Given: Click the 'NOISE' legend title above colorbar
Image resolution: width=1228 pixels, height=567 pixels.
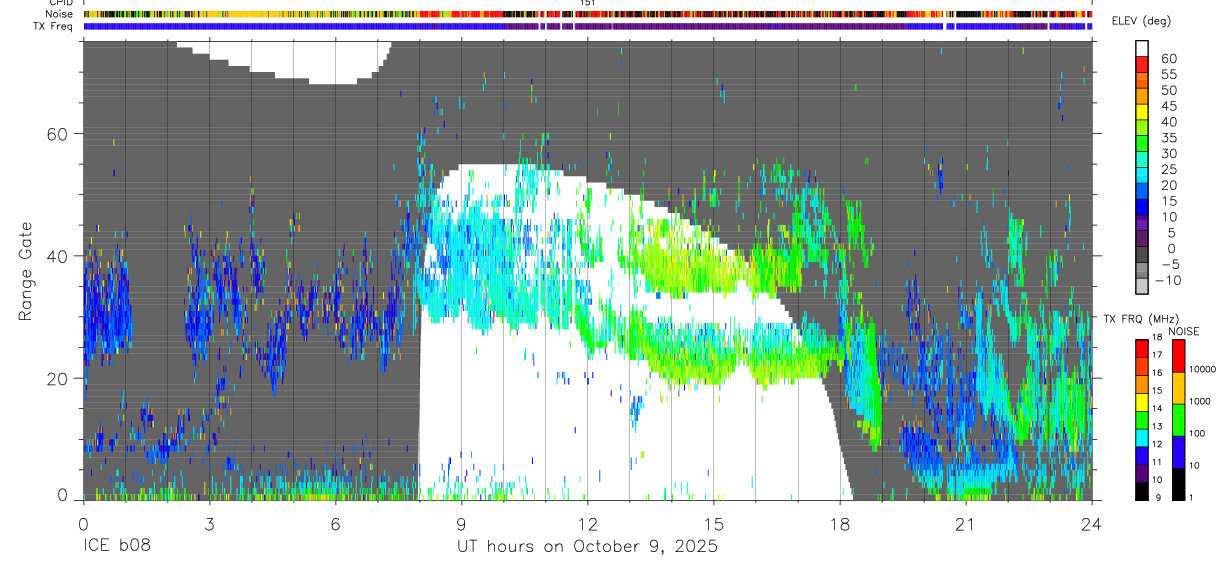Looking at the screenshot, I should [x=1183, y=331].
